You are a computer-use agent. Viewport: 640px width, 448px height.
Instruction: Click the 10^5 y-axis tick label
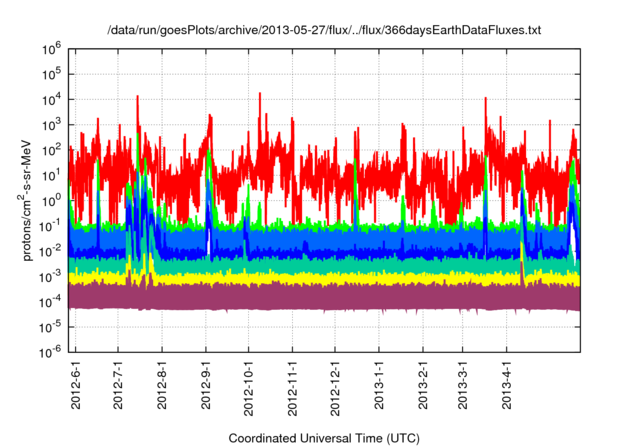point(51,75)
